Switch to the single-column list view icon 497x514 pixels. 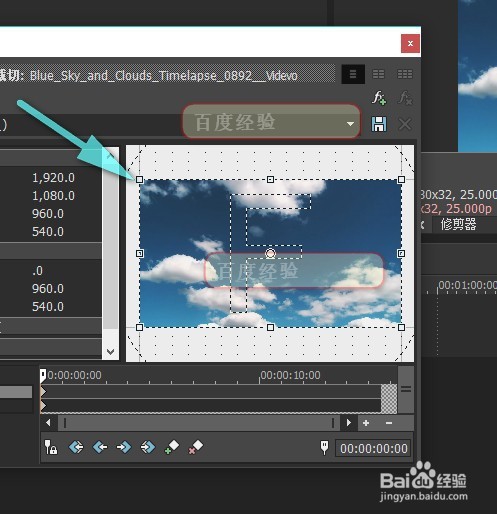point(353,74)
